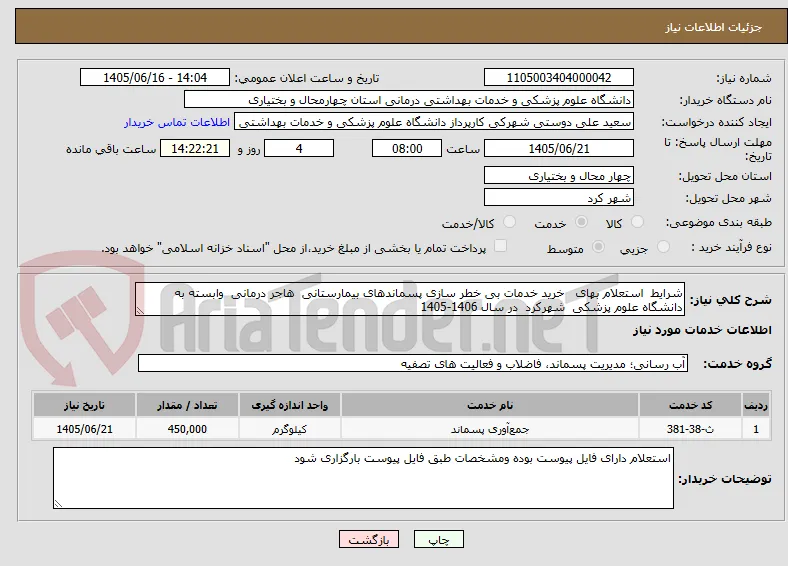Click the طبقه بندی موضوعی label
This screenshot has height=566, width=788.
(x=719, y=222)
